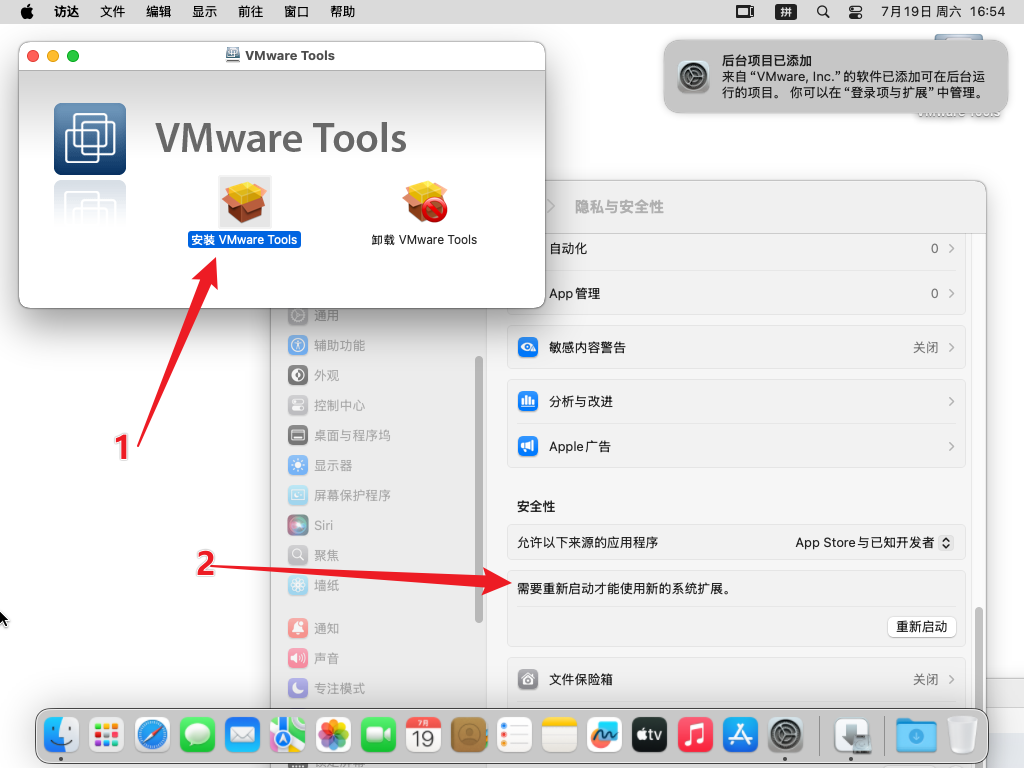Screen dimensions: 1024x768
Task: Select 桌面与程序坞 in the settings sidebar
Action: click(x=381, y=436)
